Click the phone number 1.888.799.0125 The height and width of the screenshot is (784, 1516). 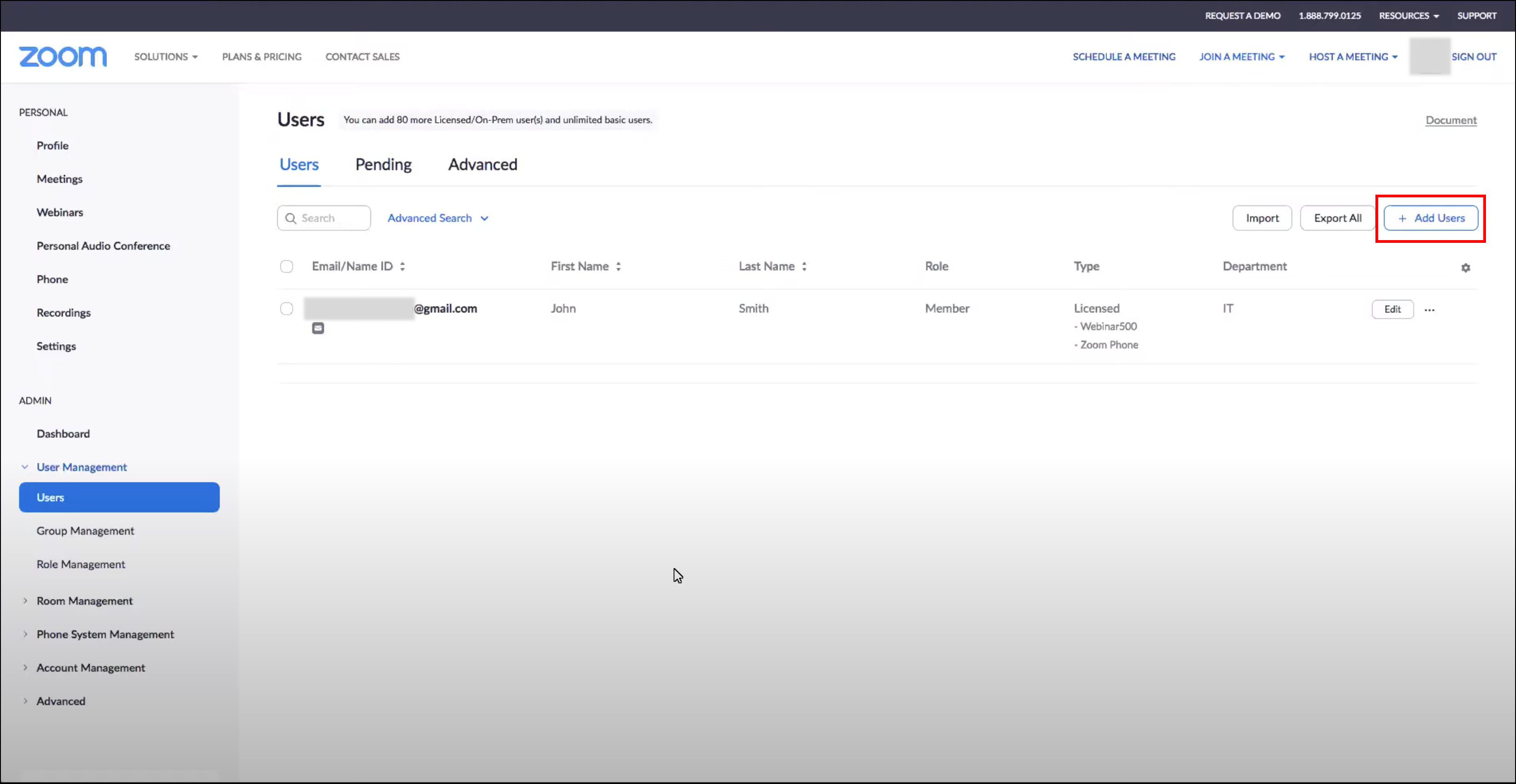(x=1329, y=16)
